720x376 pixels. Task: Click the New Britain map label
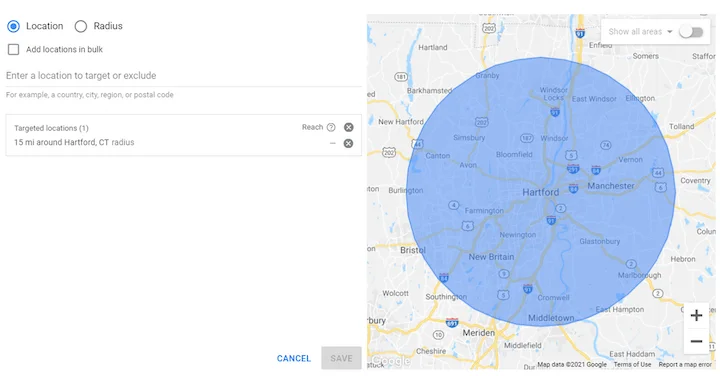491,257
